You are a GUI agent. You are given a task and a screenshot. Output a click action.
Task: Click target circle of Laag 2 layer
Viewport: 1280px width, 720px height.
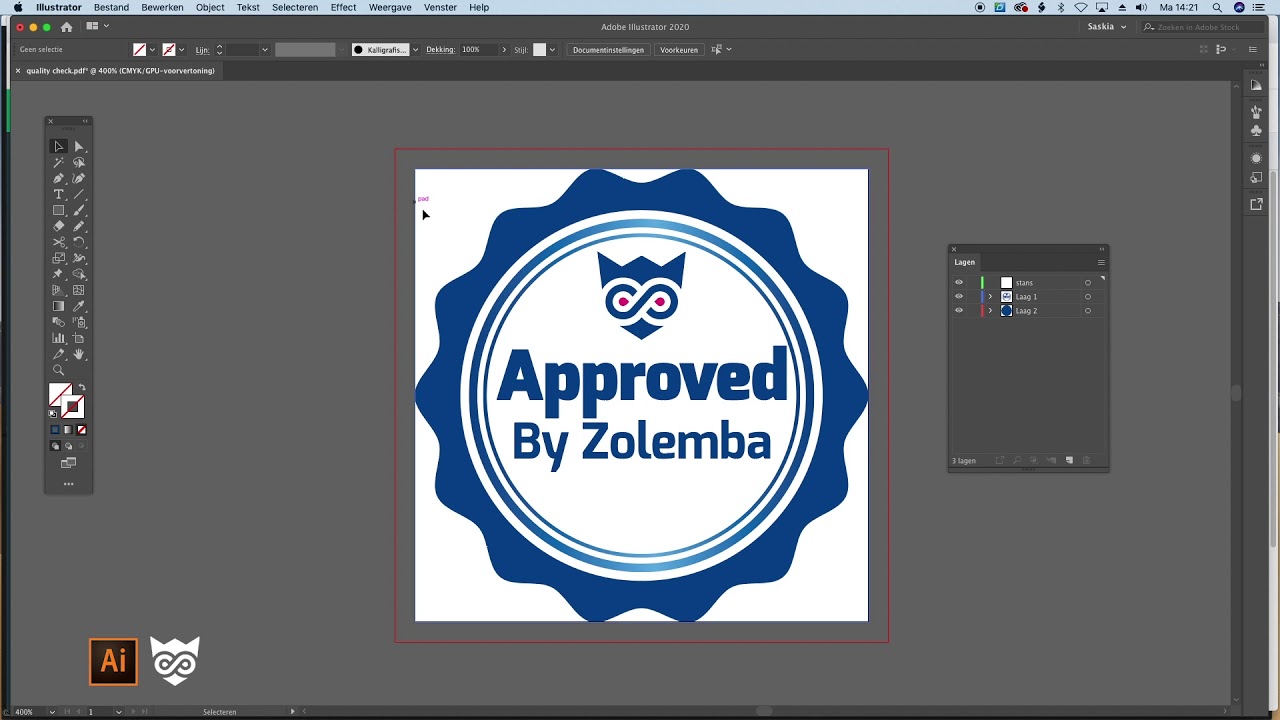click(1088, 311)
